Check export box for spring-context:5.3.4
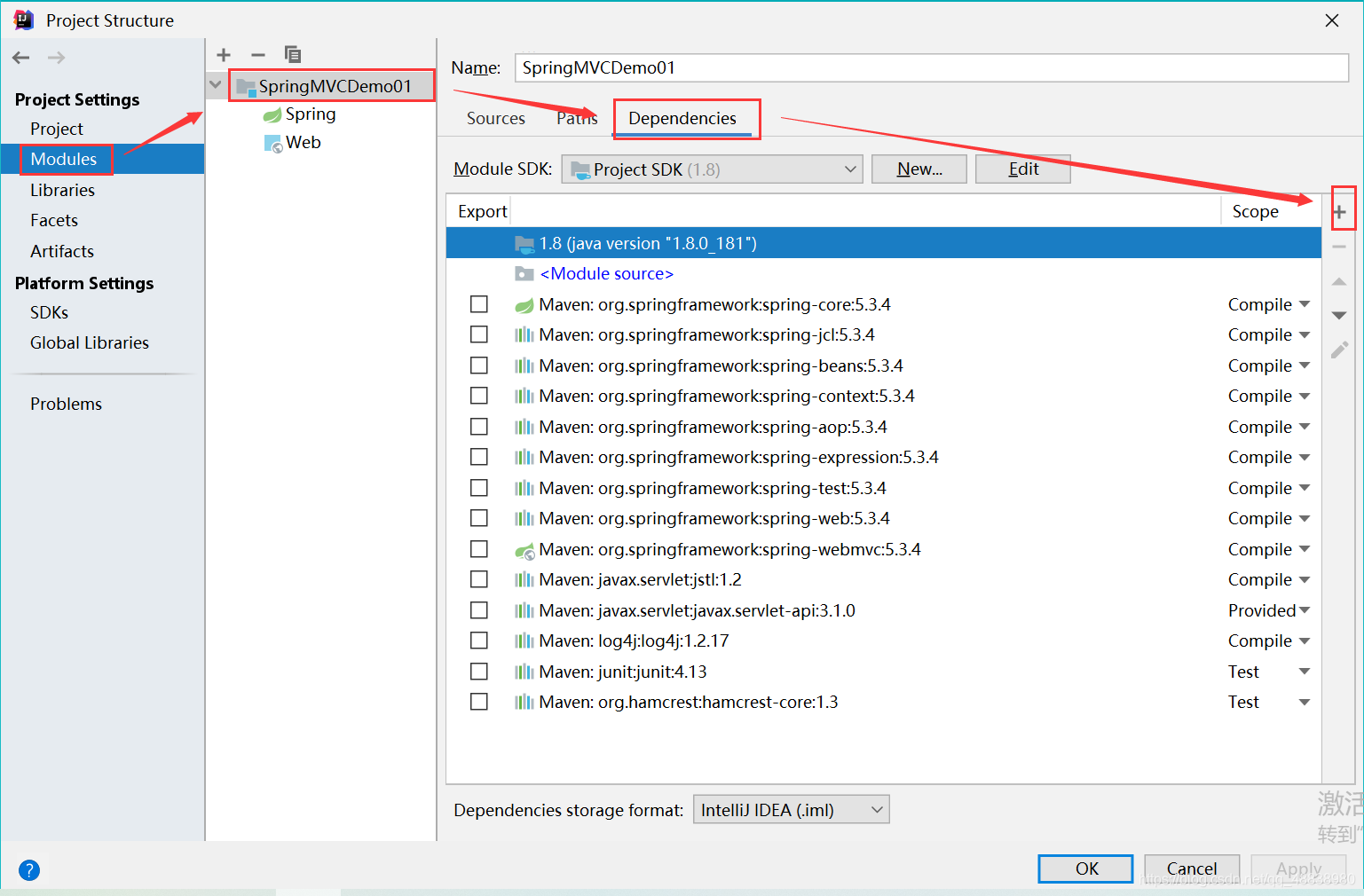 (x=479, y=396)
